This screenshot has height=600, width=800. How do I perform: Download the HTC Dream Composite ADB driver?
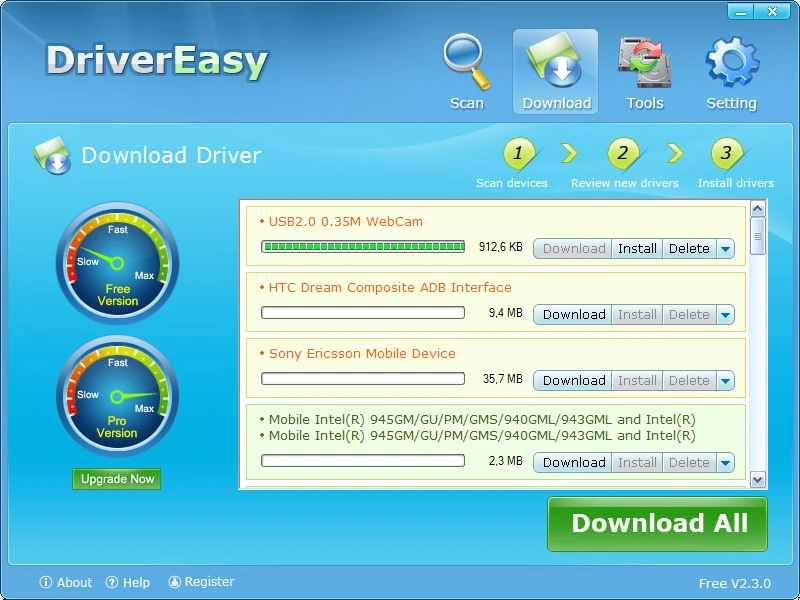[573, 315]
